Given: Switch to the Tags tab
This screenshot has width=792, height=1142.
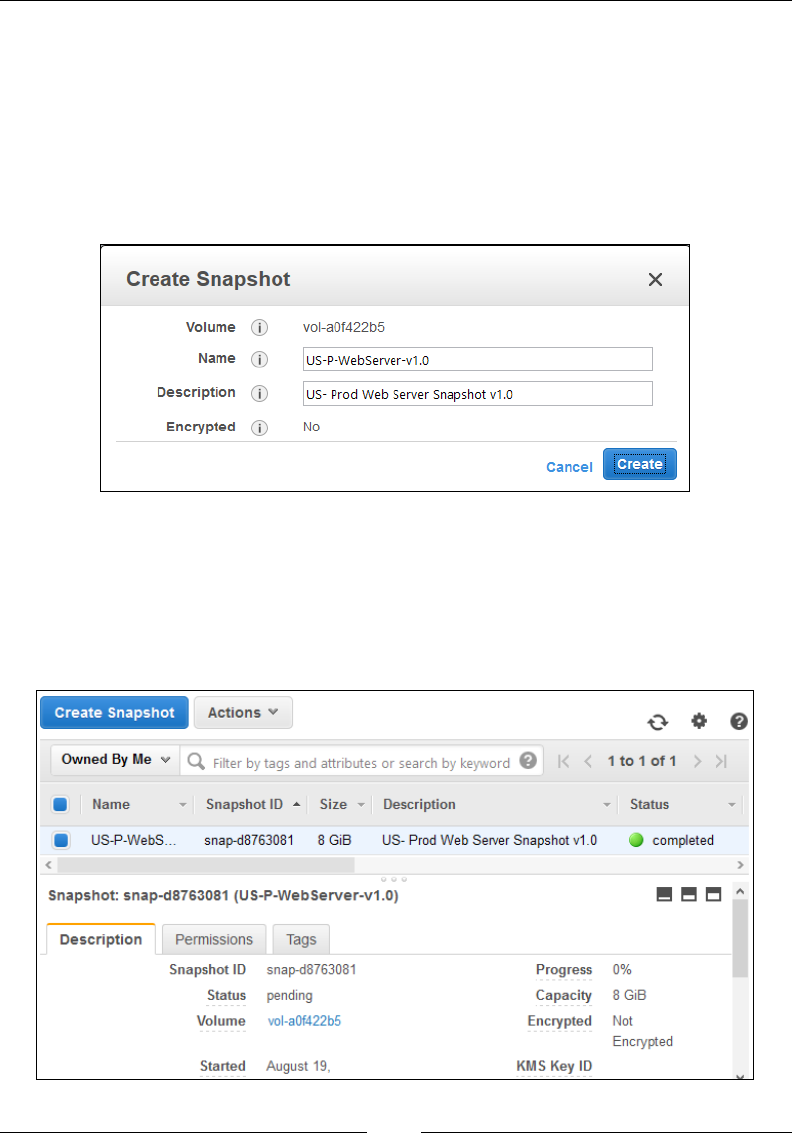Looking at the screenshot, I should tap(301, 939).
